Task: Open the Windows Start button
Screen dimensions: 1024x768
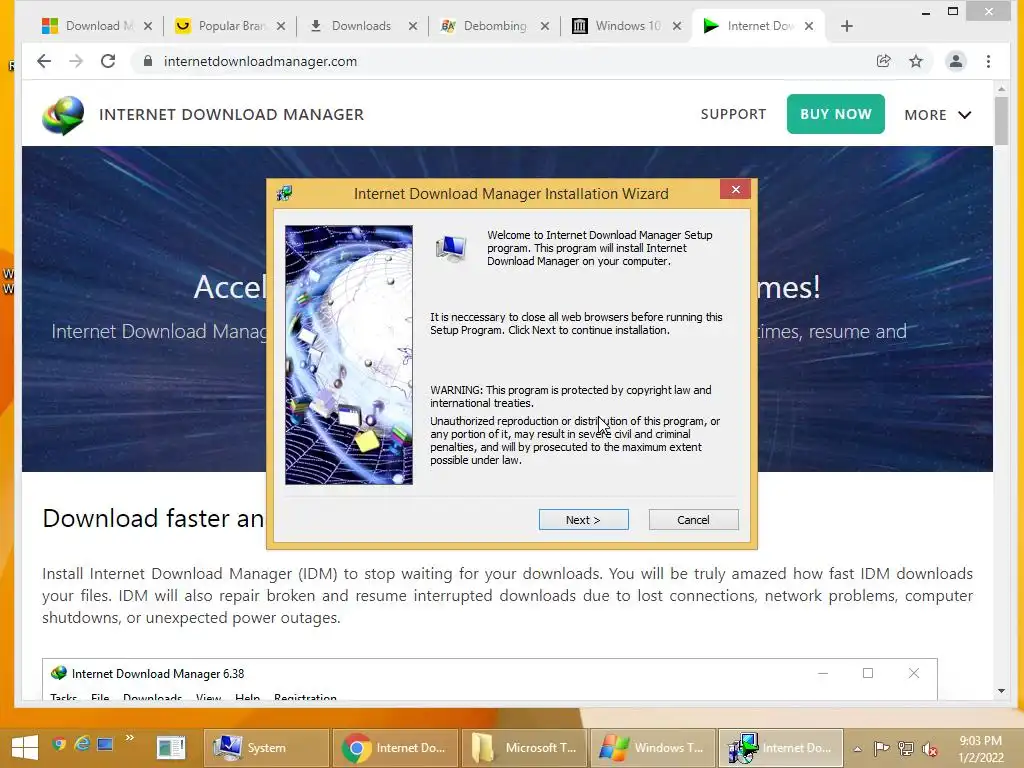Action: point(25,747)
